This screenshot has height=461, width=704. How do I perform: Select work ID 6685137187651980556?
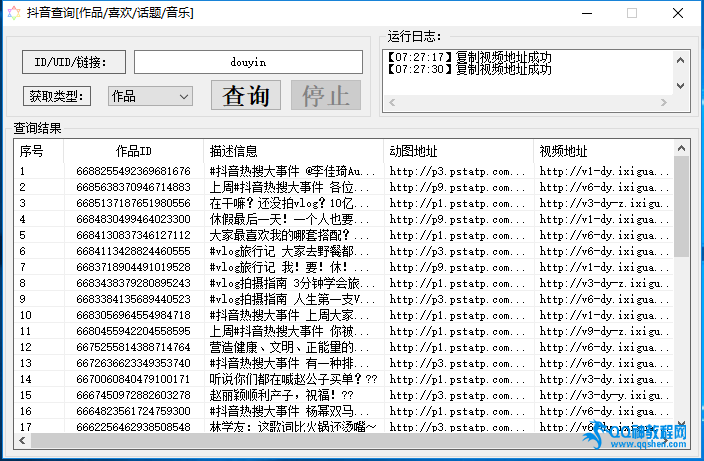coord(133,203)
